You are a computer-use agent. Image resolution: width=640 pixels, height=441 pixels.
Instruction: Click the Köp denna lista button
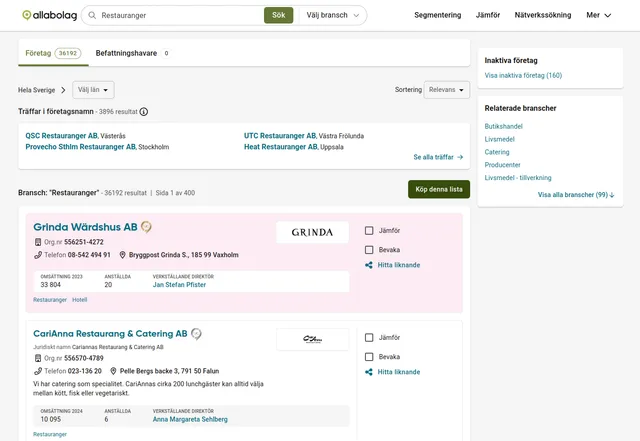[x=439, y=189]
